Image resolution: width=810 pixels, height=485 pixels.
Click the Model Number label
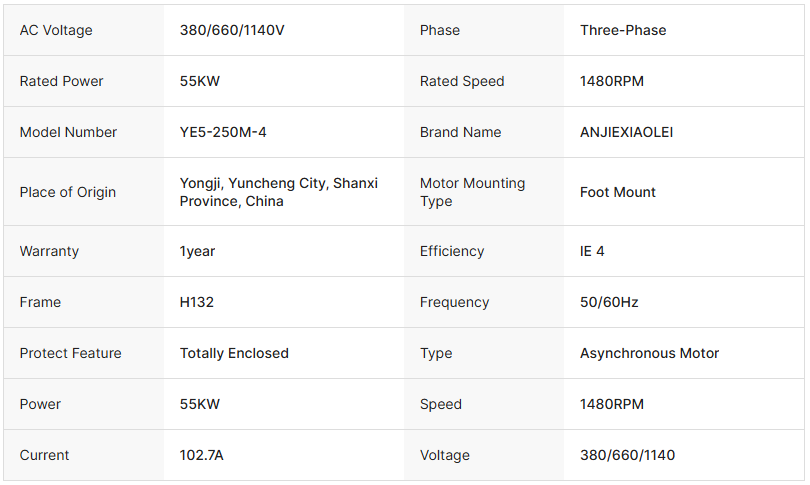pyautogui.click(x=68, y=132)
